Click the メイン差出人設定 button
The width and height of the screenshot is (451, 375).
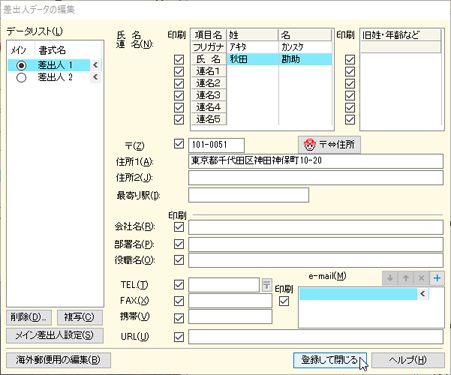pos(55,335)
